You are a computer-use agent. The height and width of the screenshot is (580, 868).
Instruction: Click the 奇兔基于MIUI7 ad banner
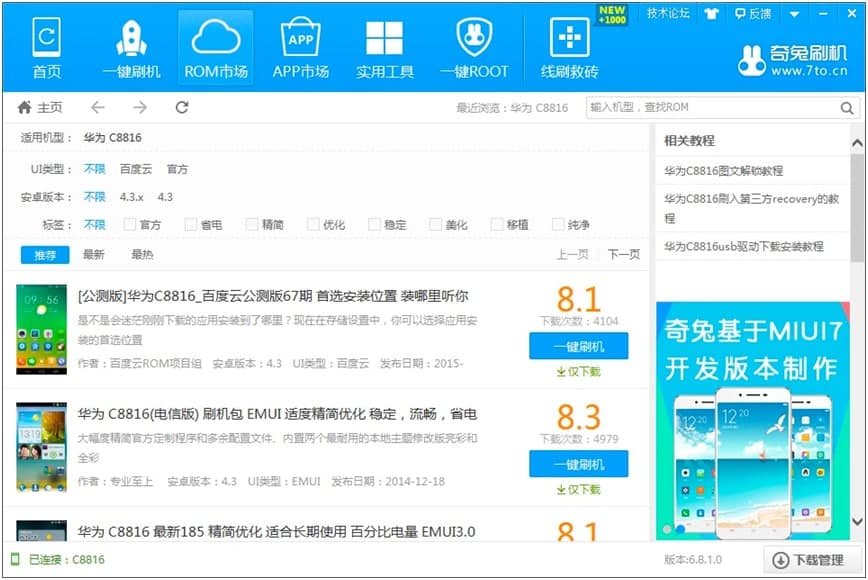click(x=753, y=421)
